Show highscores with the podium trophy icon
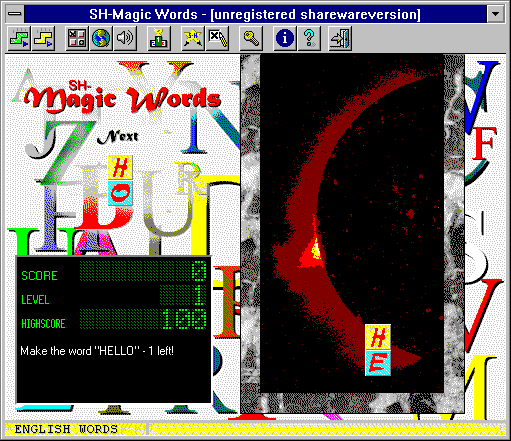Screen dimensions: 511x441 point(159,38)
